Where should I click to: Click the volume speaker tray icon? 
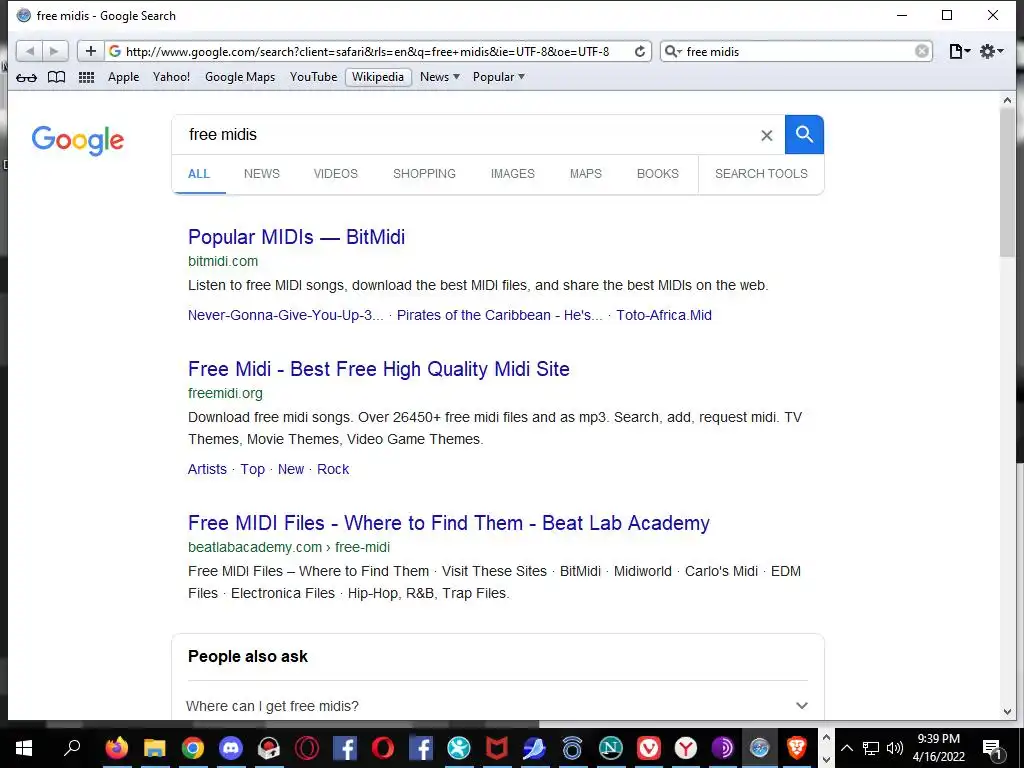click(x=895, y=748)
